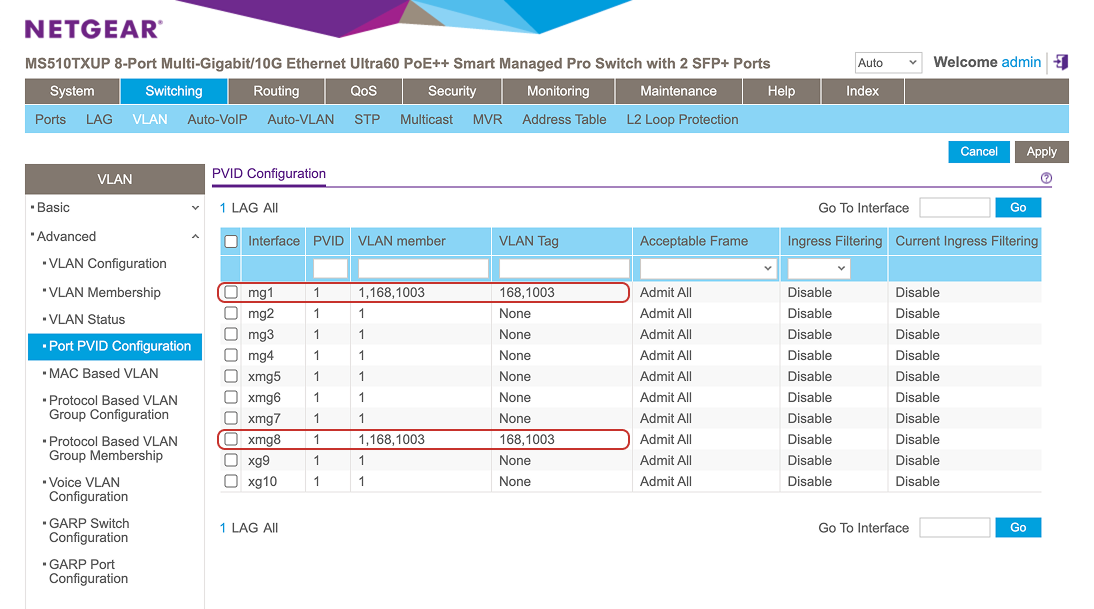Click the top LAG link
The width and height of the screenshot is (1094, 609).
tap(245, 208)
